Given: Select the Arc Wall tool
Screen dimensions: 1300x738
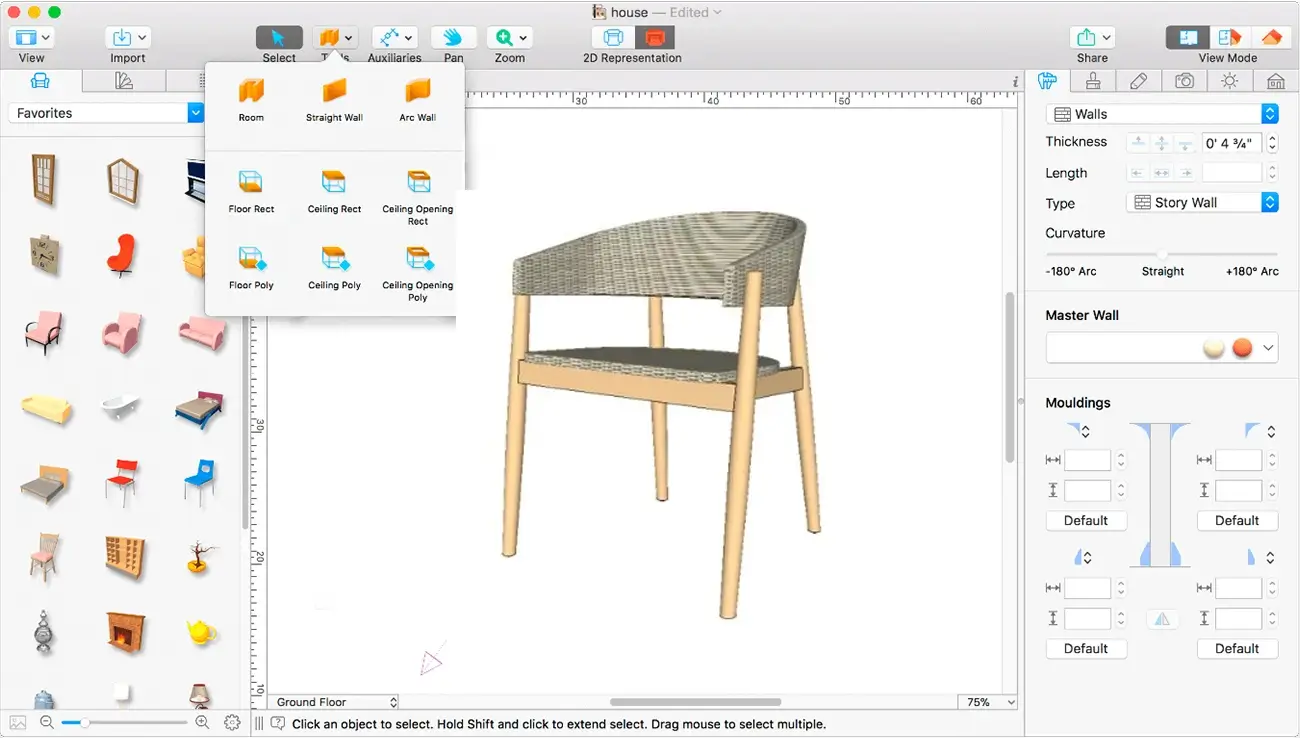Looking at the screenshot, I should (417, 97).
